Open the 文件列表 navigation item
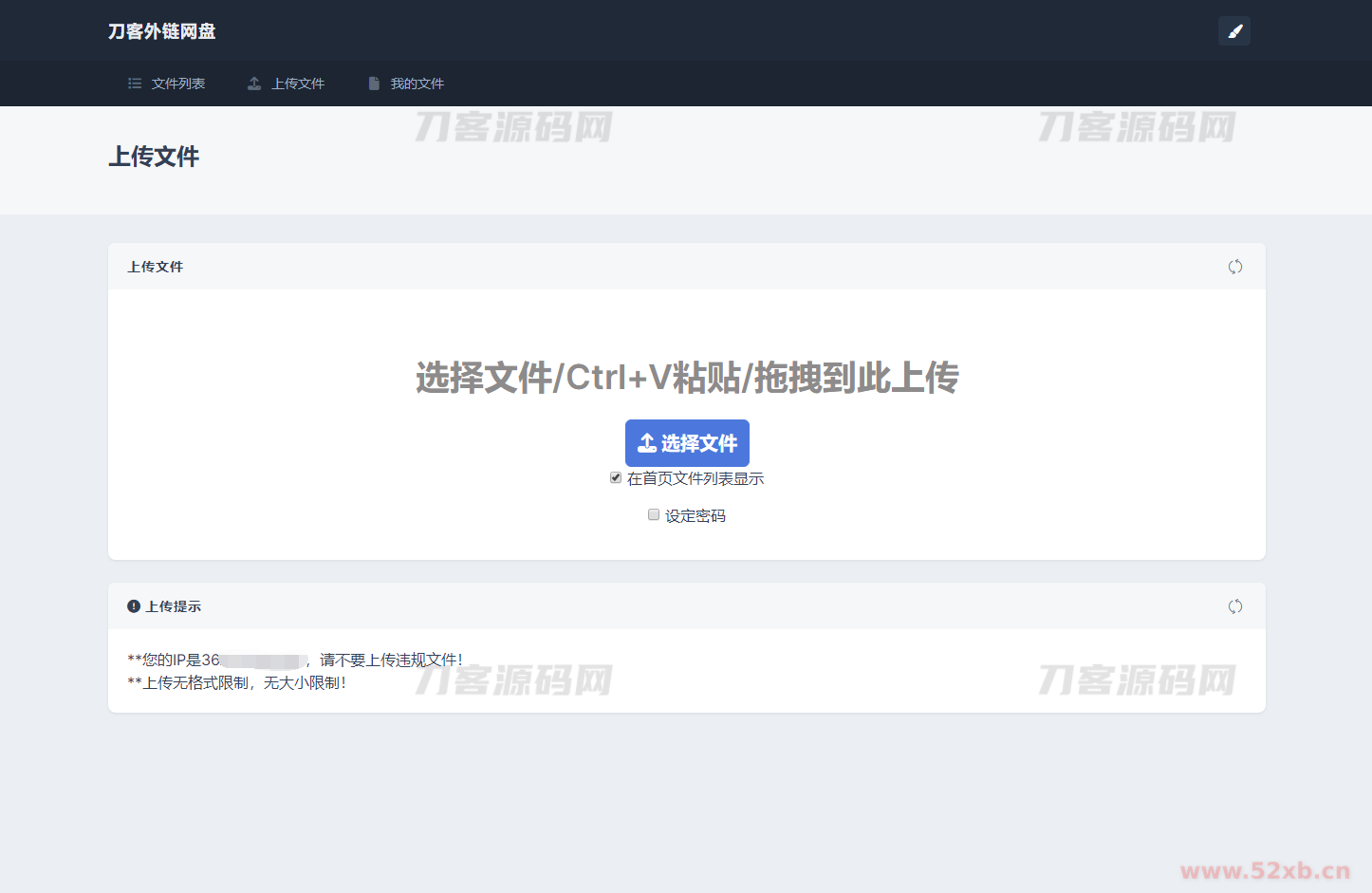Image resolution: width=1372 pixels, height=893 pixels. 178,84
